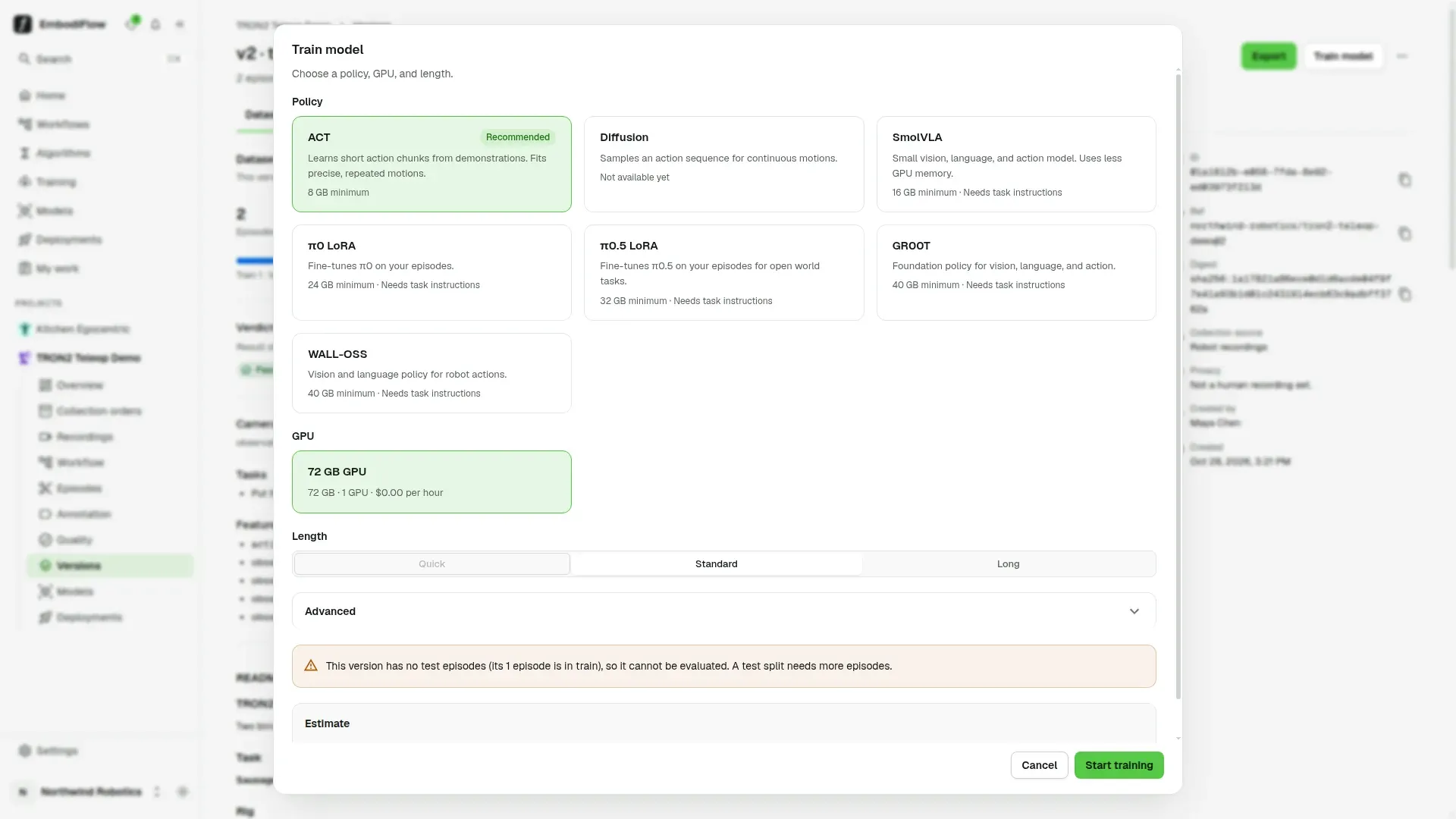Collapse the sidebar with the double-chevron icon
Image resolution: width=1456 pixels, height=819 pixels.
tap(180, 24)
